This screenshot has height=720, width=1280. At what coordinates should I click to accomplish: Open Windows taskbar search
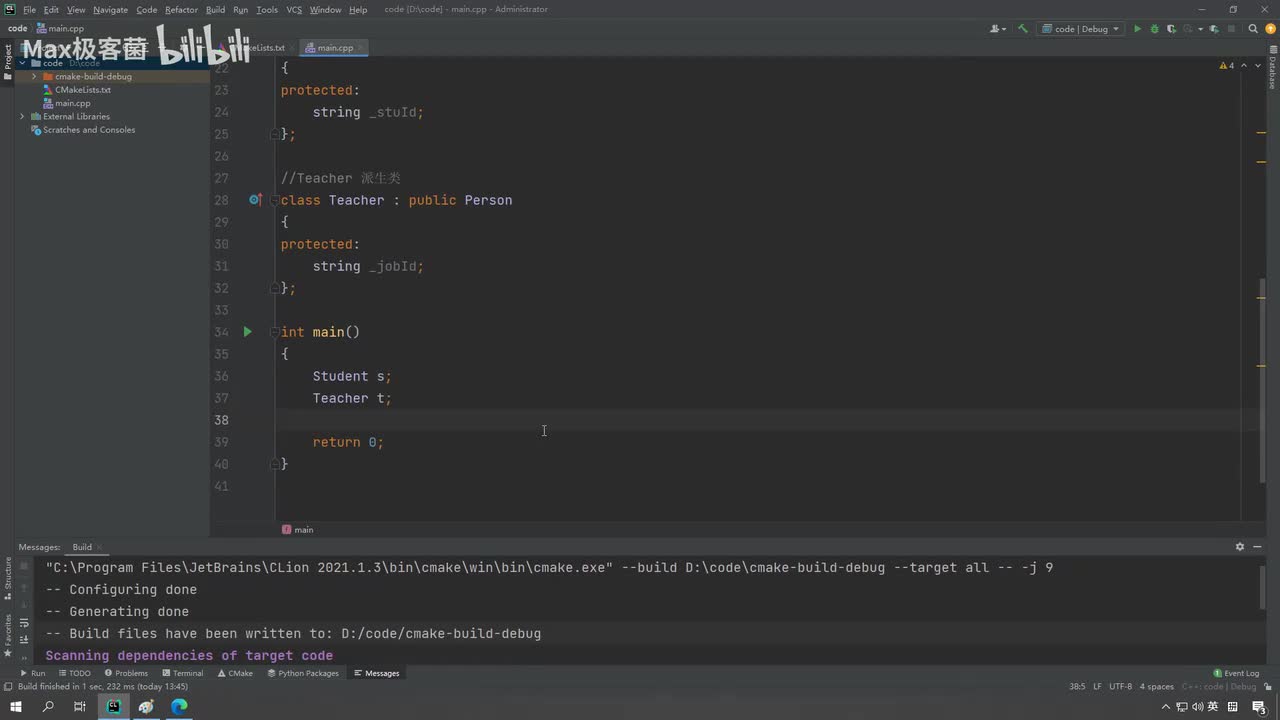(48, 707)
